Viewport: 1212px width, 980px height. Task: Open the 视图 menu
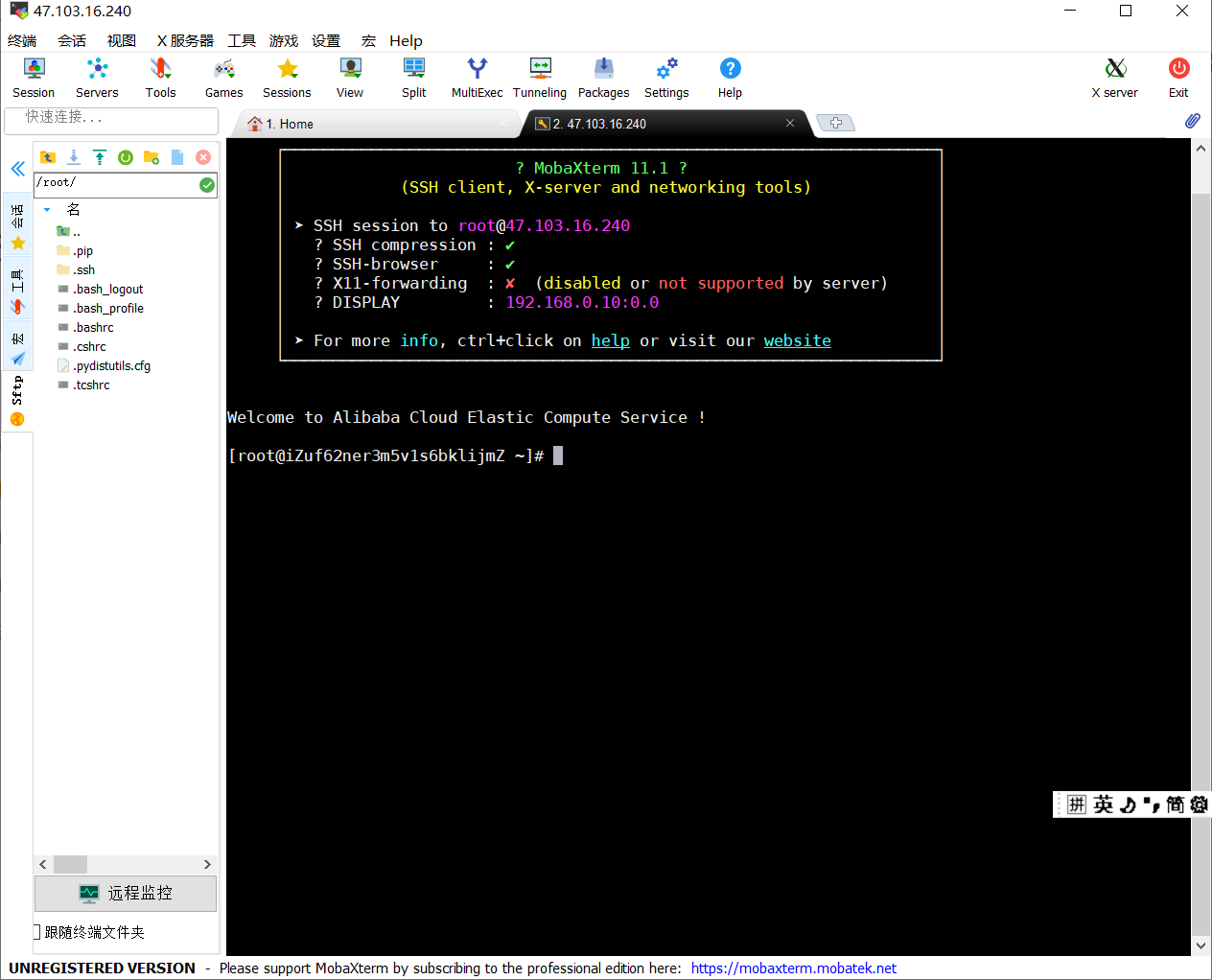tap(122, 41)
